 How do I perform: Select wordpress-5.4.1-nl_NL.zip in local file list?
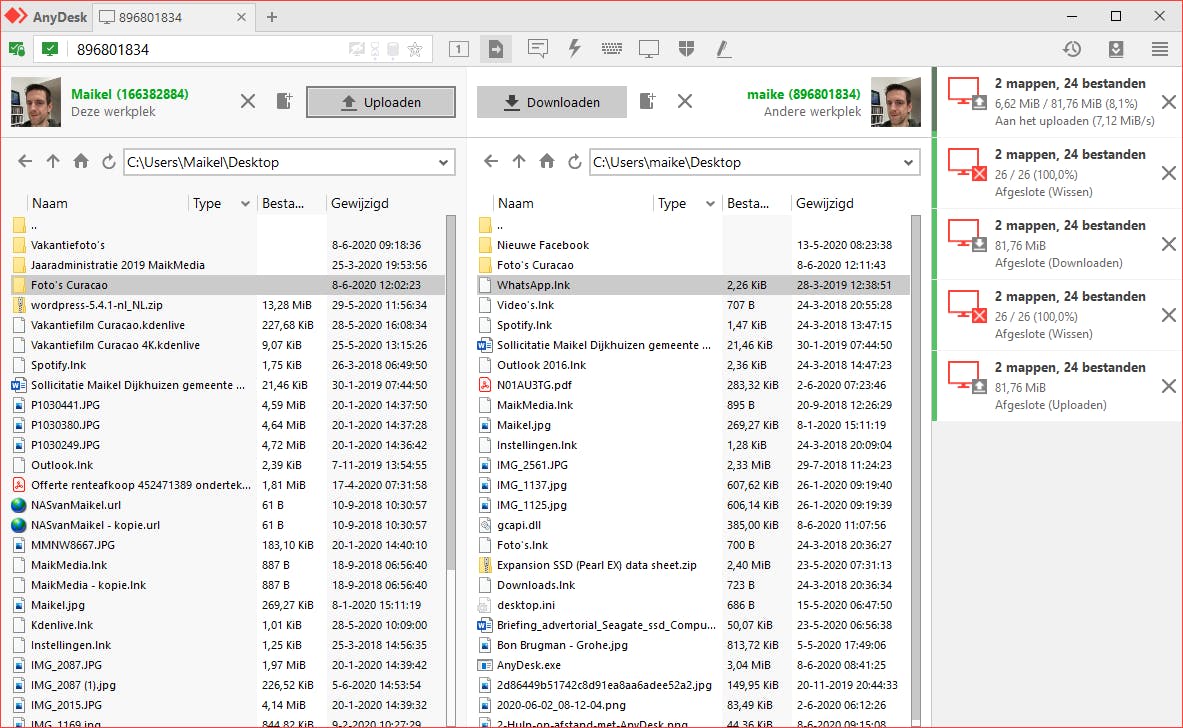point(96,305)
